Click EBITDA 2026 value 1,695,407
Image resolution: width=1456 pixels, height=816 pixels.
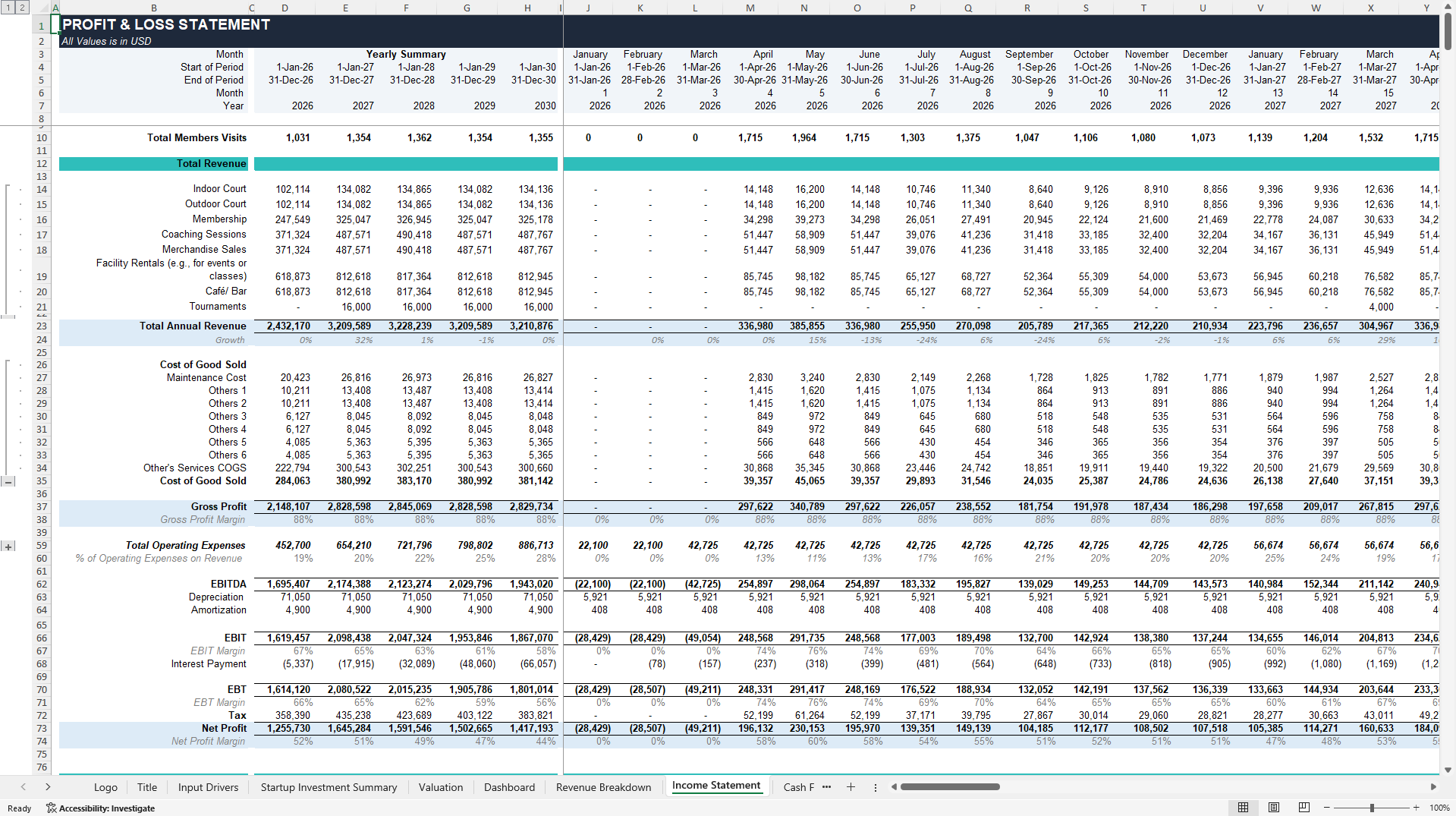coord(288,584)
